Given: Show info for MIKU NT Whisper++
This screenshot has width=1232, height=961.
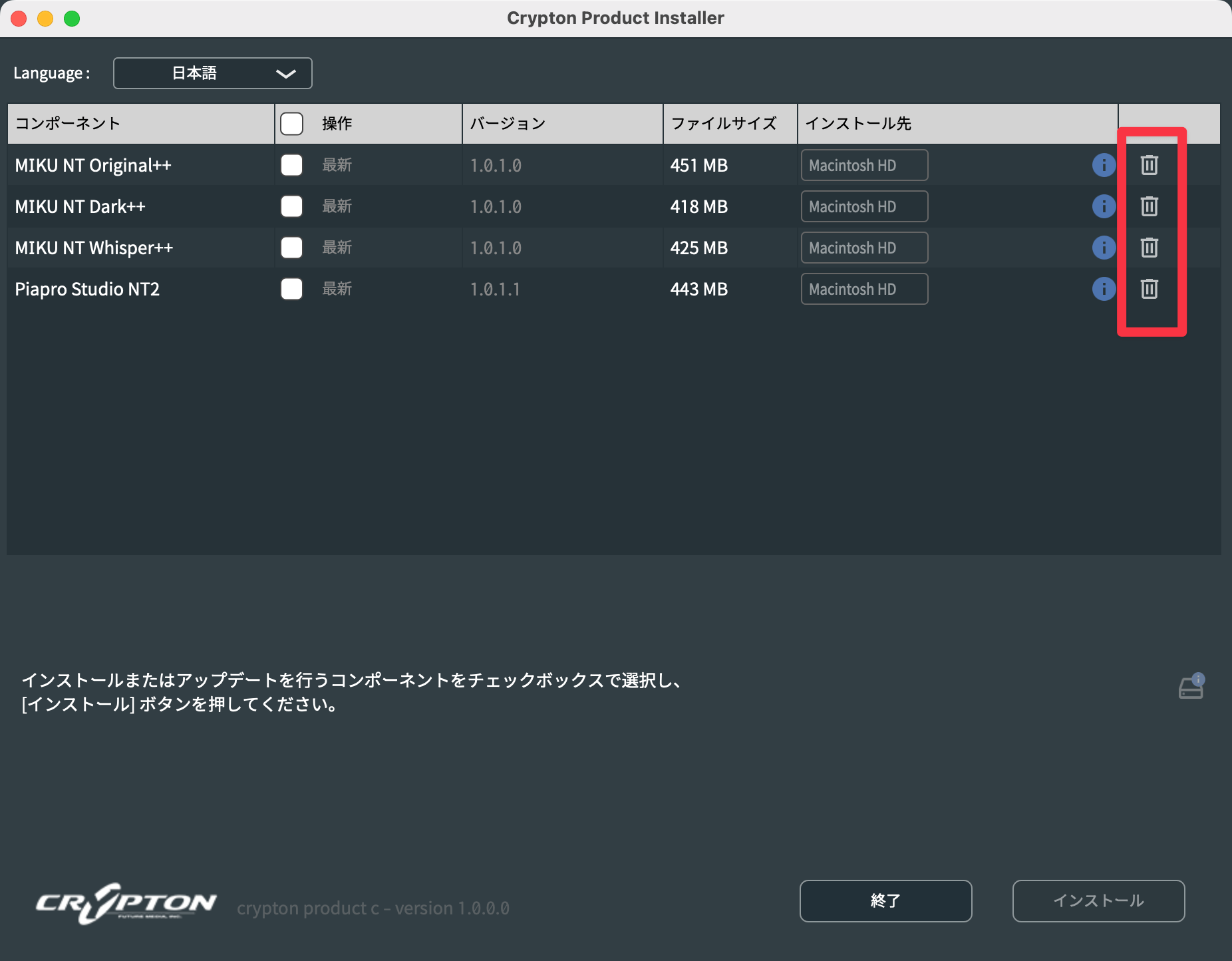Looking at the screenshot, I should [1104, 248].
